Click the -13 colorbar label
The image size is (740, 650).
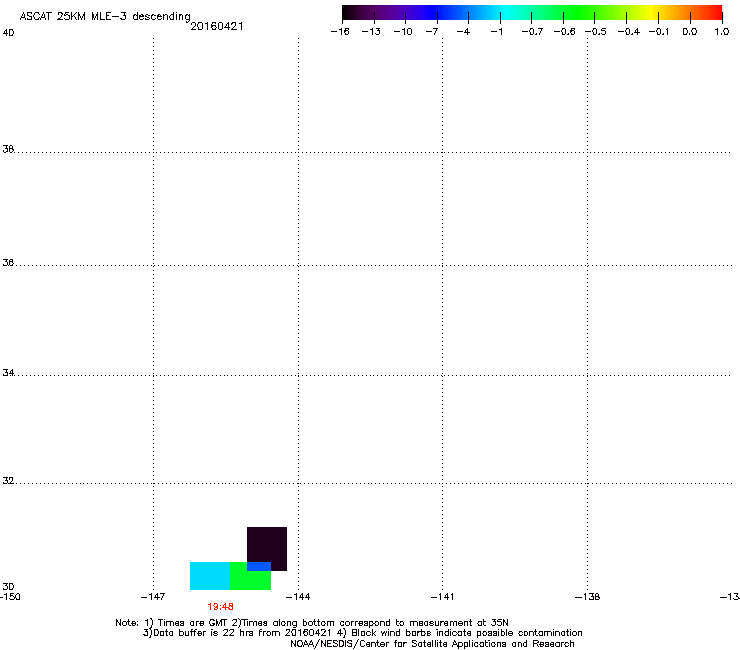point(371,32)
